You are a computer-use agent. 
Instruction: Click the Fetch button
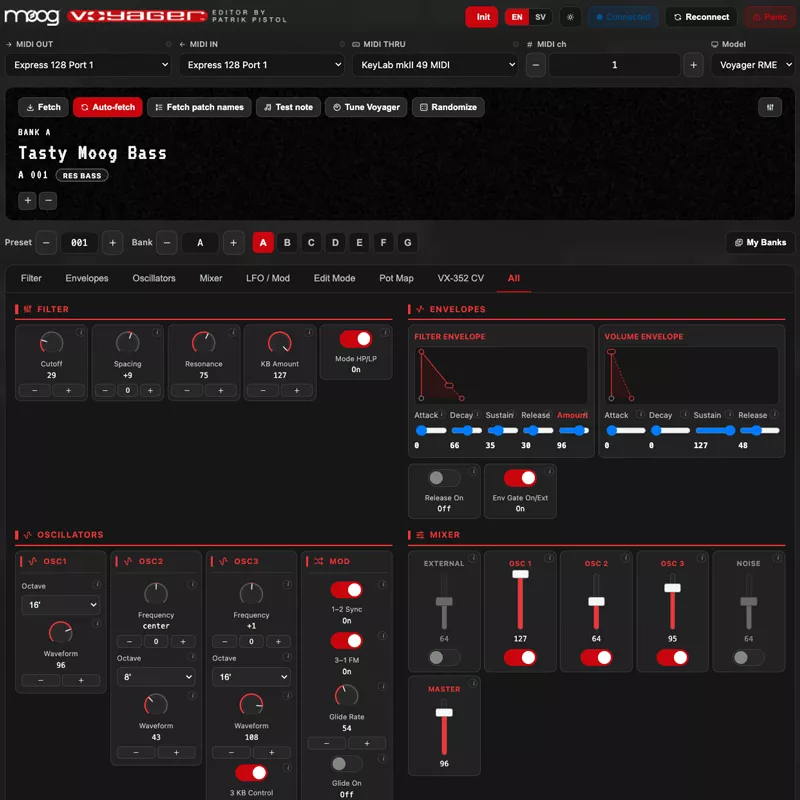[43, 107]
